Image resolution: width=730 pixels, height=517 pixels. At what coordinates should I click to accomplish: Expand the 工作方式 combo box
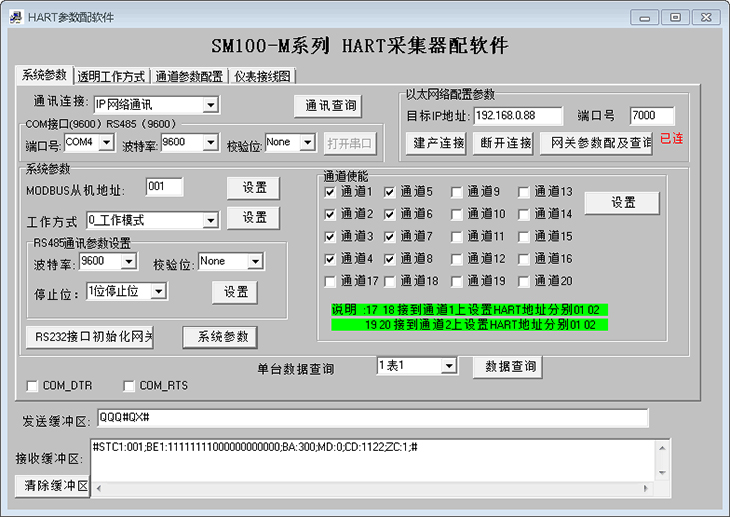pyautogui.click(x=210, y=220)
